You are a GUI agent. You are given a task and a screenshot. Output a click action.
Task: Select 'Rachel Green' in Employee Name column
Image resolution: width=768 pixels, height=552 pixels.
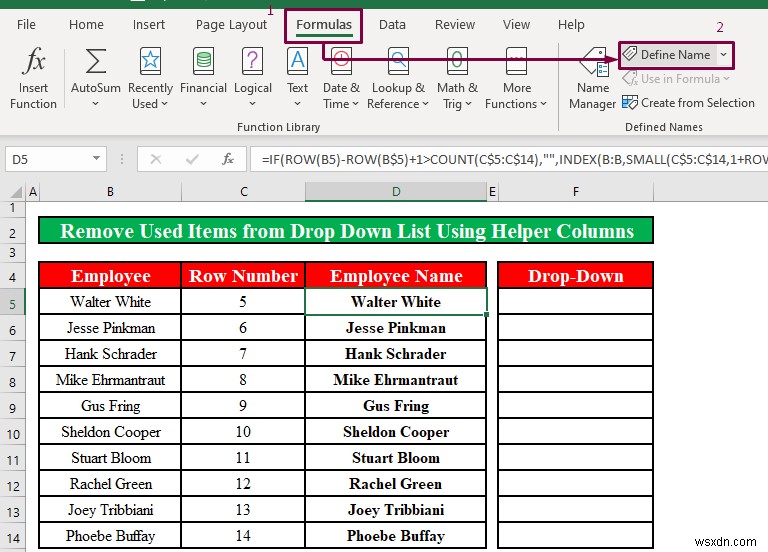pos(396,483)
